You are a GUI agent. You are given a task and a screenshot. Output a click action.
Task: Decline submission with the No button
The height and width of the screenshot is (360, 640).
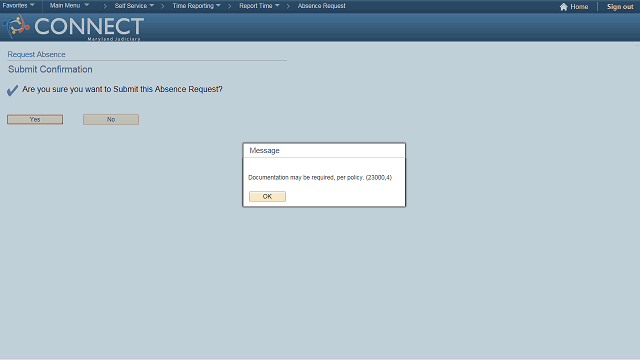pyautogui.click(x=111, y=119)
